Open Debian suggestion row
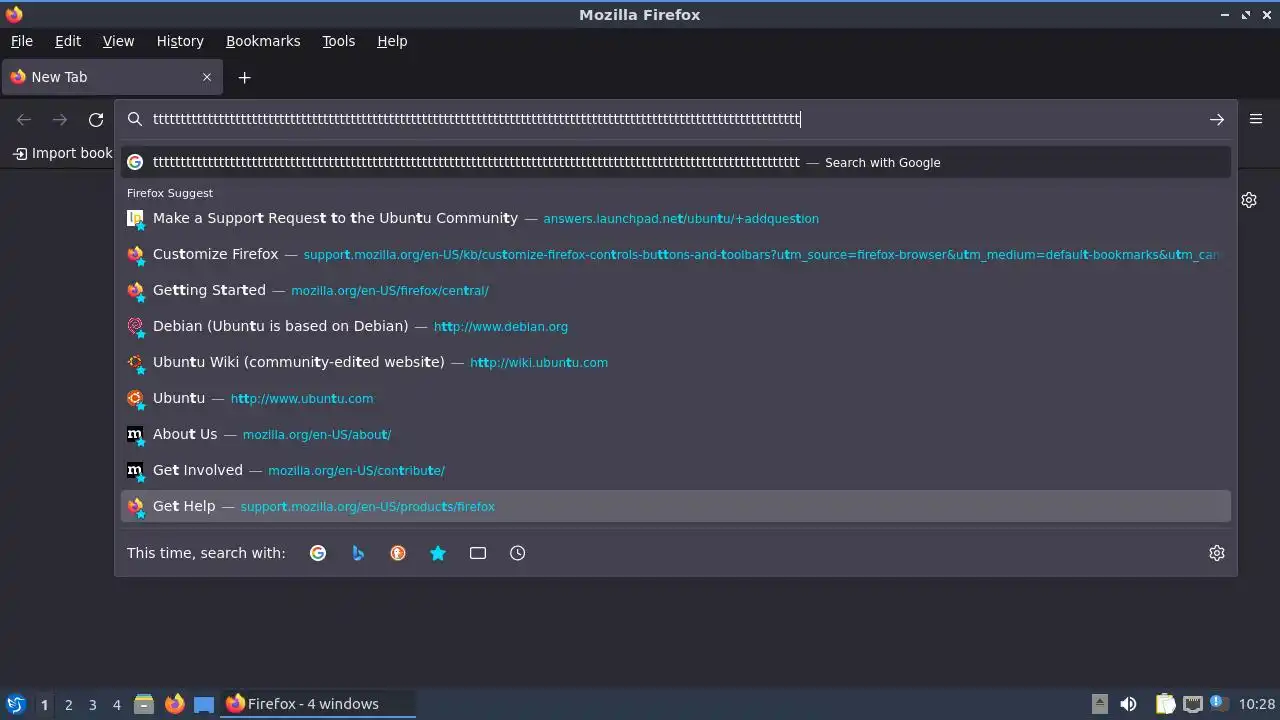Viewport: 1280px width, 720px height. pyautogui.click(x=676, y=326)
